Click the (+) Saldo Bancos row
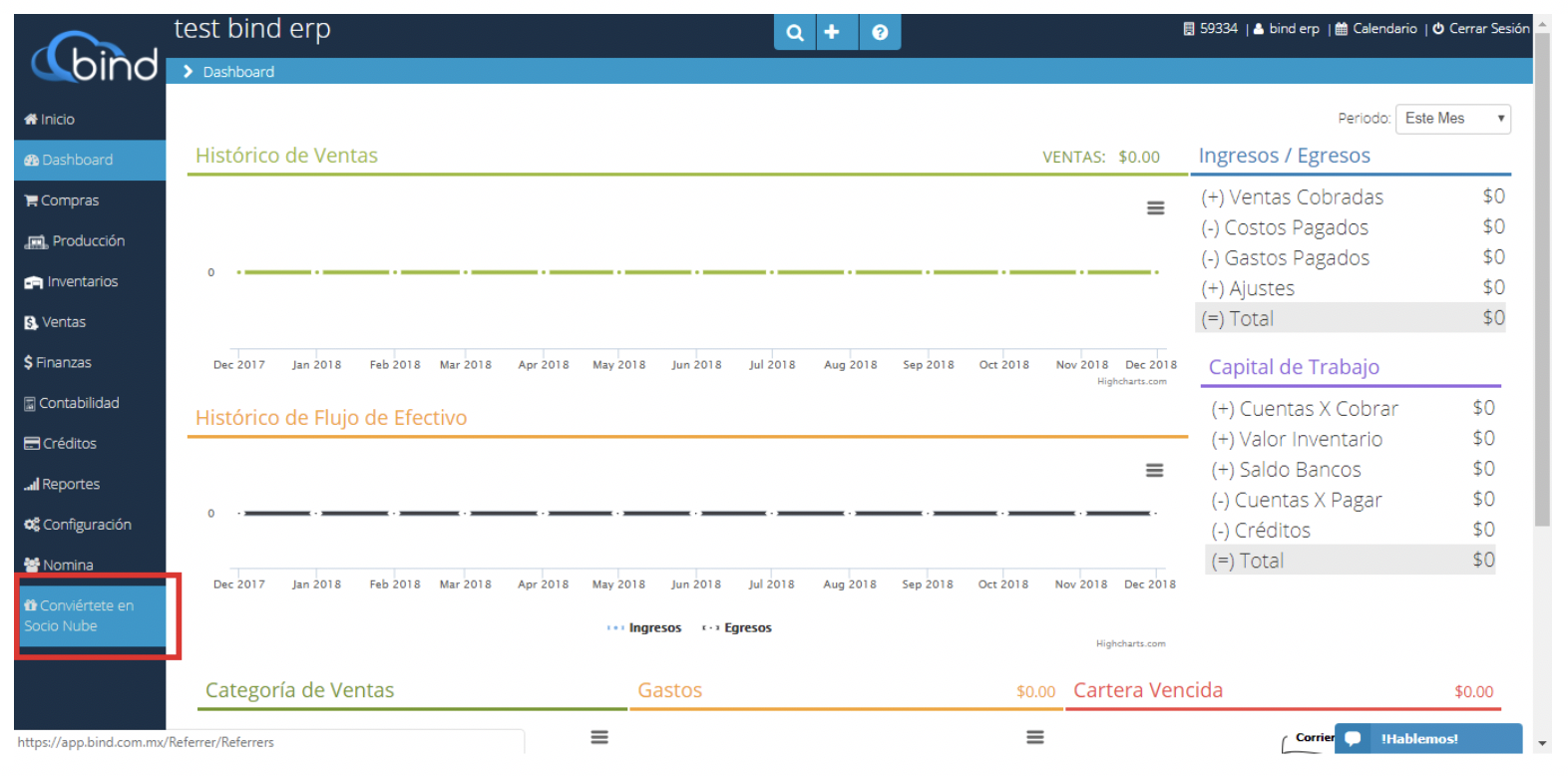The height and width of the screenshot is (776, 1568). click(1352, 470)
